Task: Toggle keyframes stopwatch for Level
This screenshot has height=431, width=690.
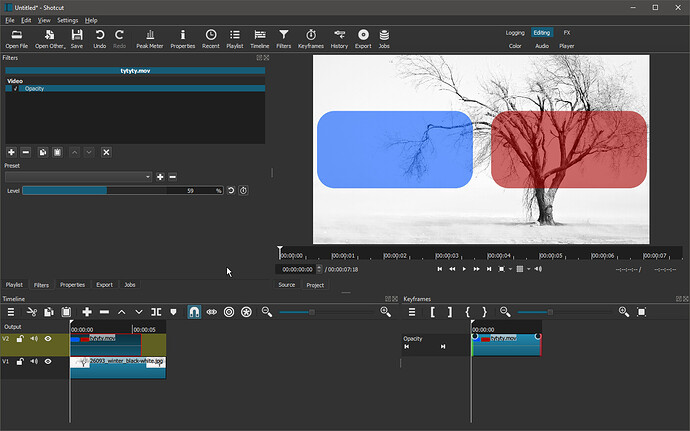Action: coord(243,190)
